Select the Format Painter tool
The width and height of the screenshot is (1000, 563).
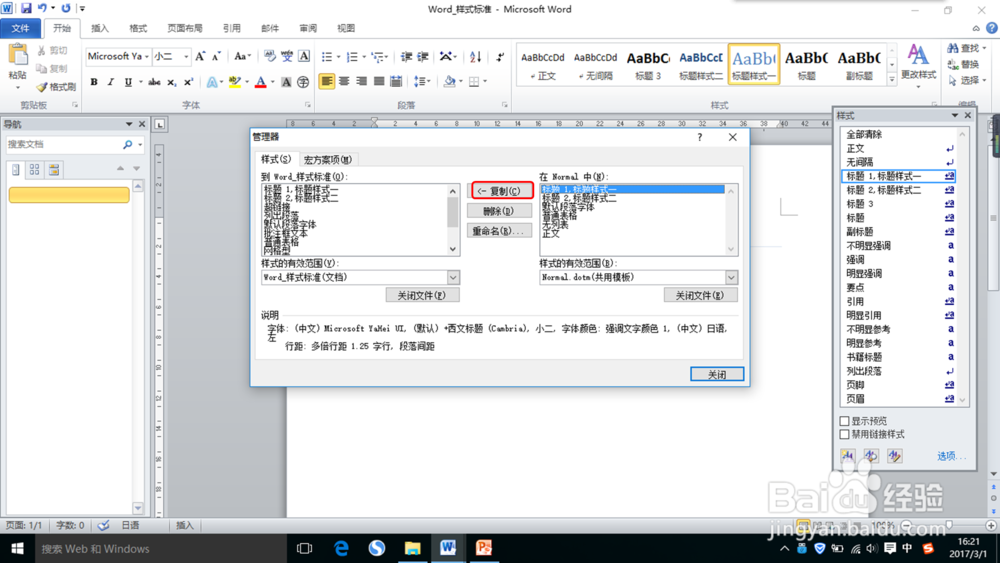[56, 87]
